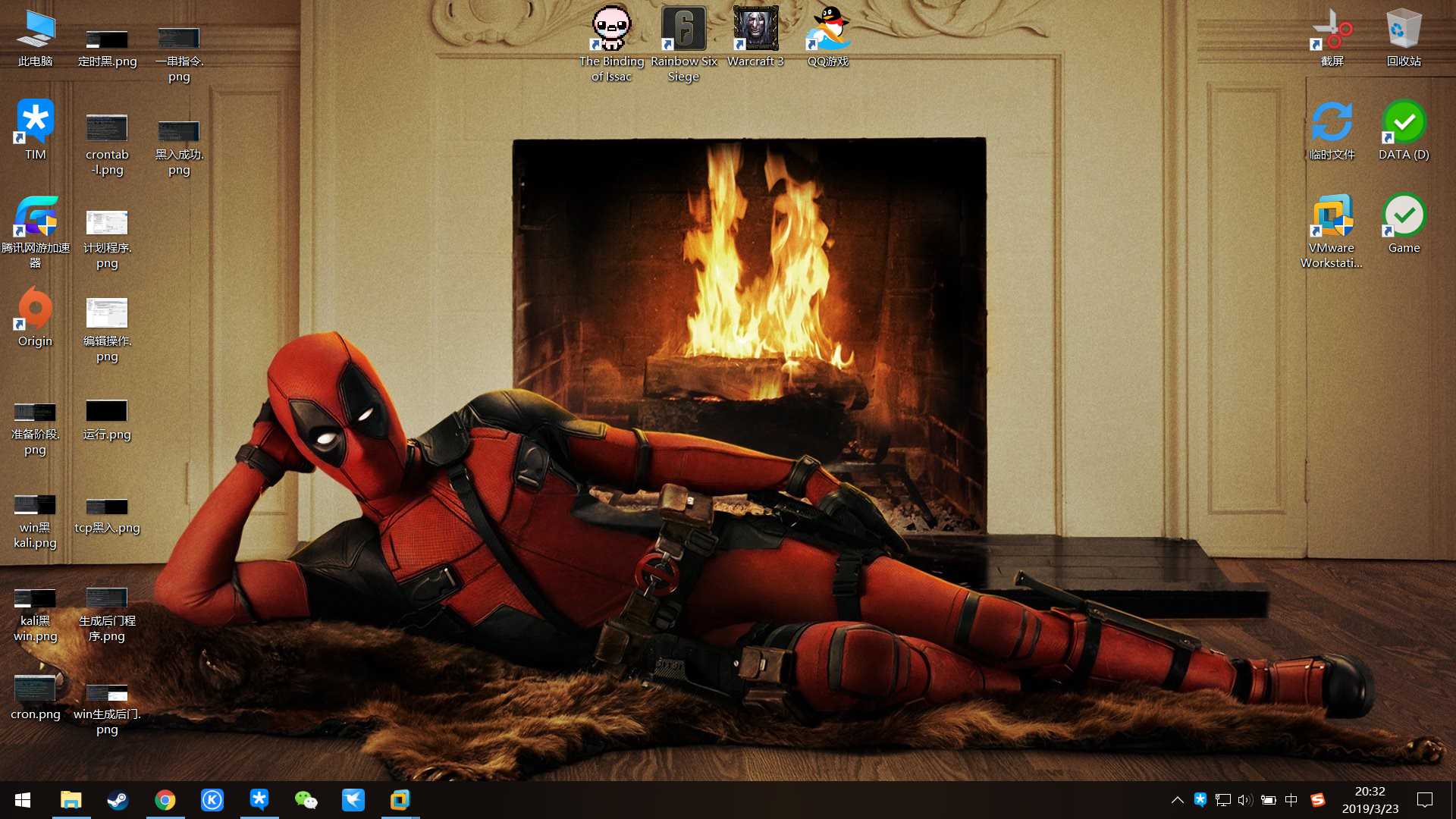Open the 回收站 recycle bin

1404,38
